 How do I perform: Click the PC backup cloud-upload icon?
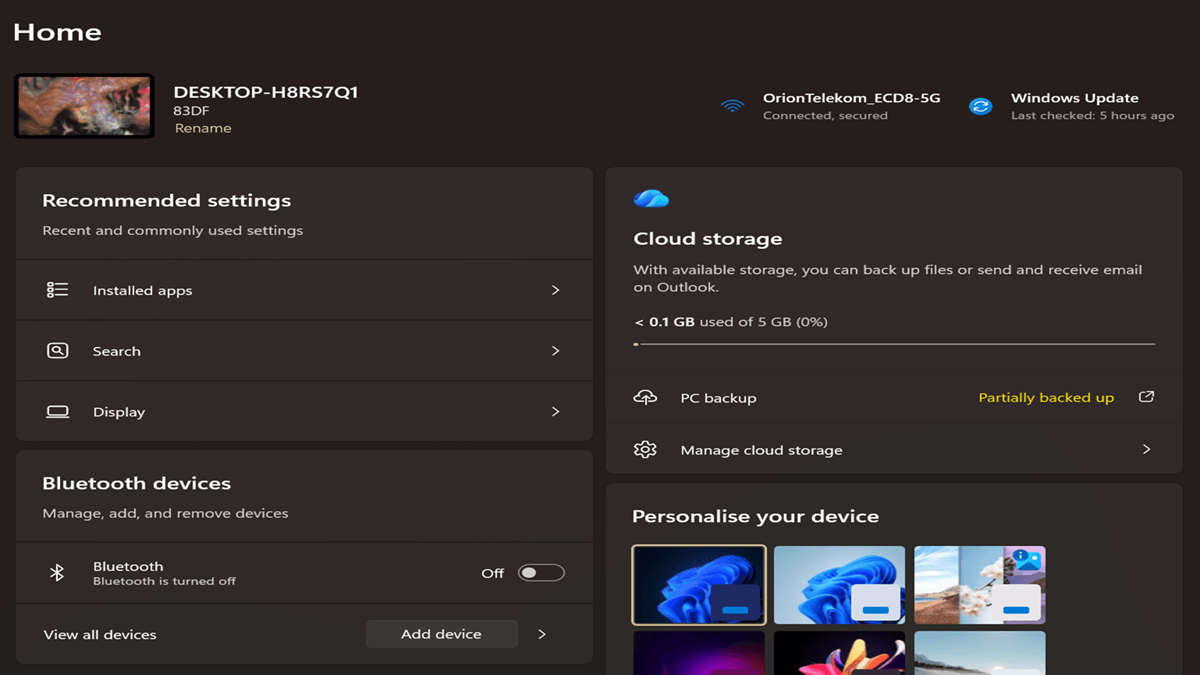click(646, 397)
